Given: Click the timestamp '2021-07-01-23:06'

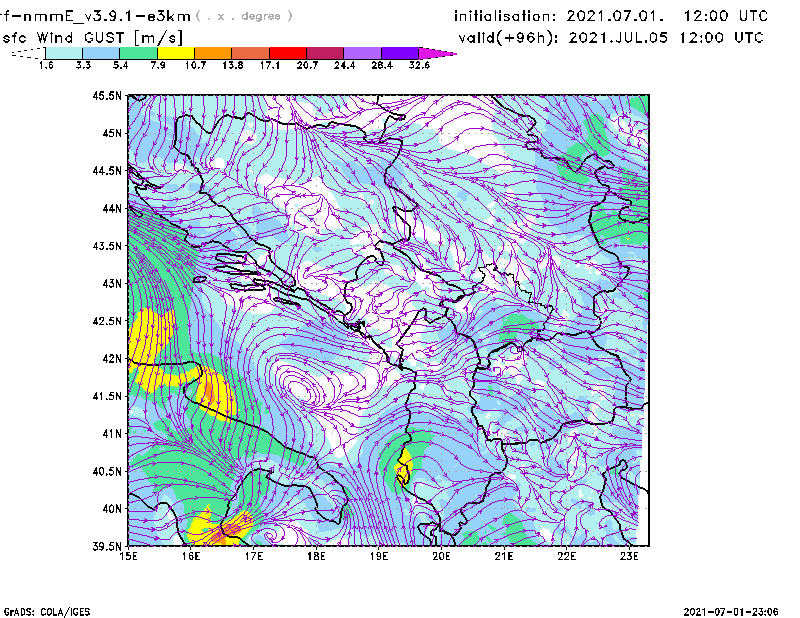Looking at the screenshot, I should 731,611.
